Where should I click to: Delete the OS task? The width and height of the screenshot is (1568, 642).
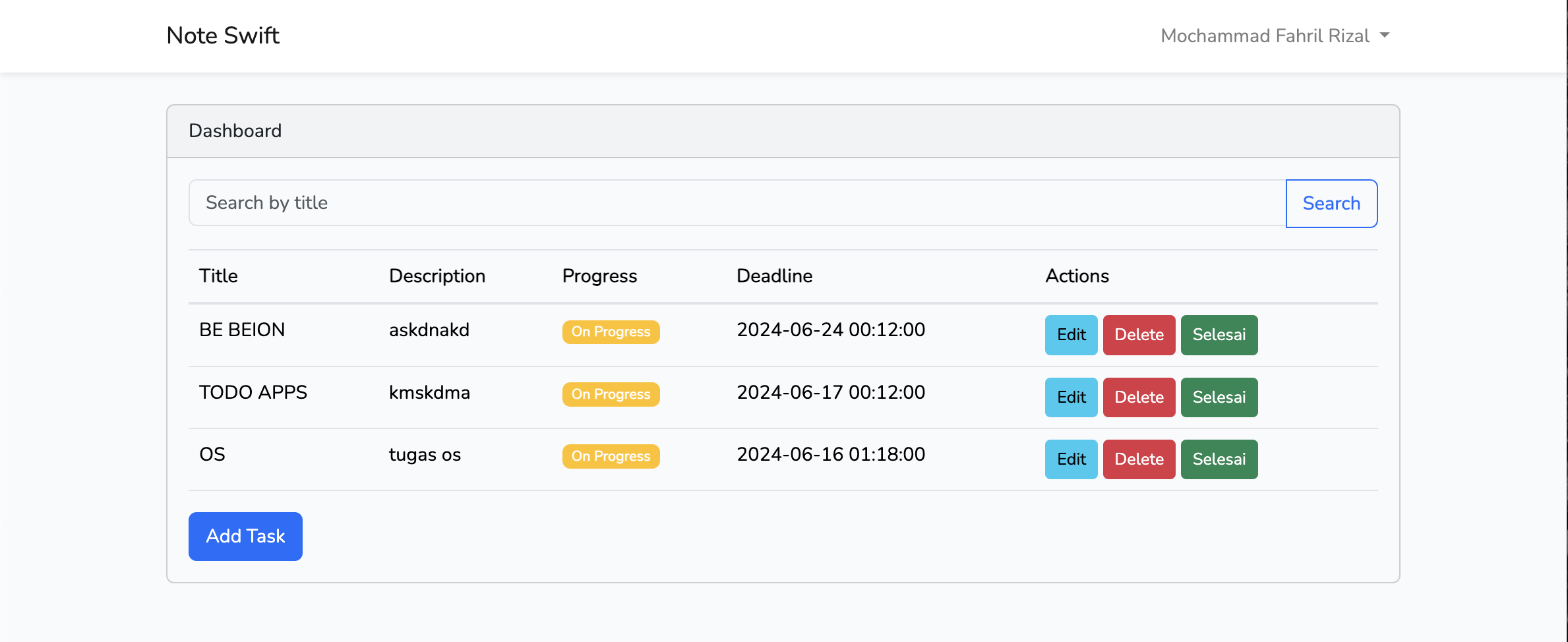pyautogui.click(x=1139, y=459)
